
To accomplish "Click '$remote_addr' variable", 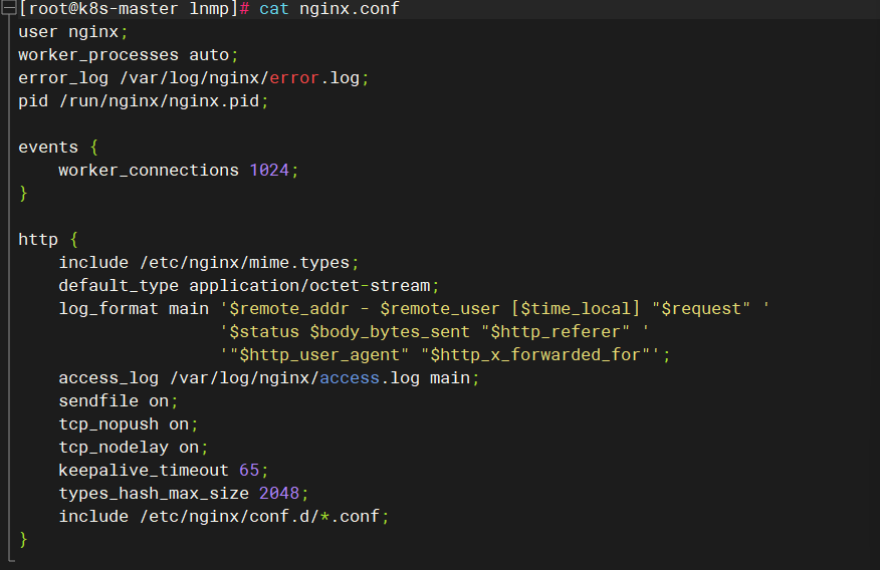I will point(289,309).
